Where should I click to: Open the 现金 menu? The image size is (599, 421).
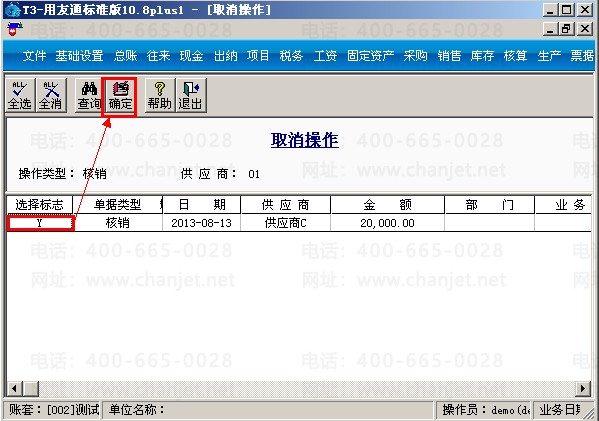pyautogui.click(x=191, y=56)
